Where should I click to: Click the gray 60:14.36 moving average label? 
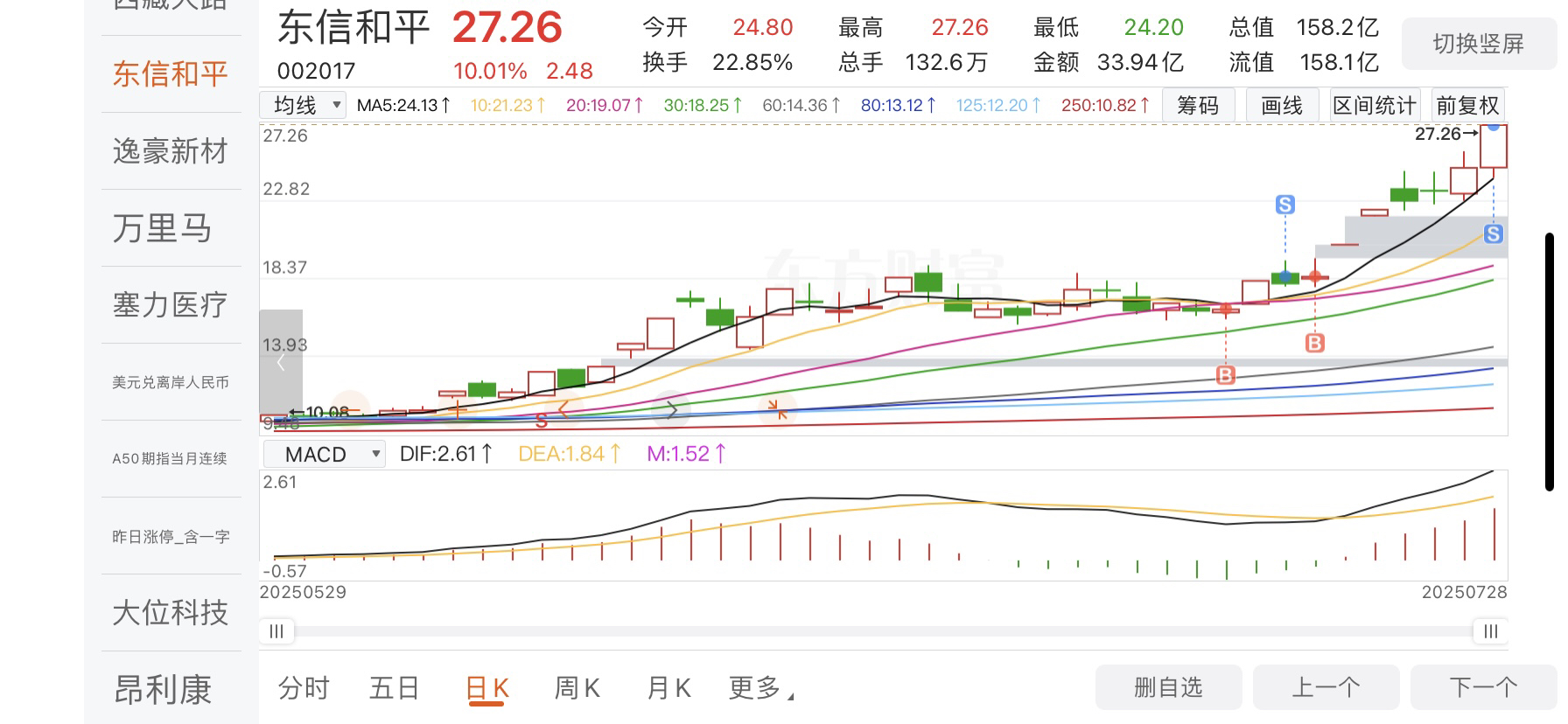(x=801, y=106)
